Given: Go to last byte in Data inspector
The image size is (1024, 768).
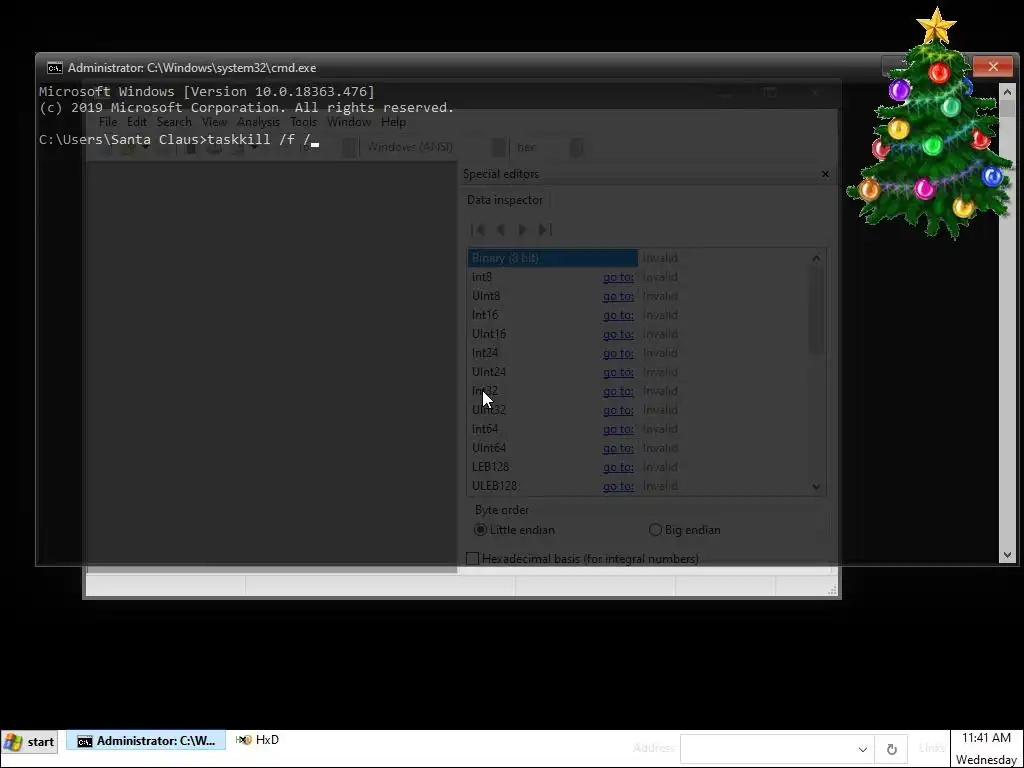Looking at the screenshot, I should 545,230.
